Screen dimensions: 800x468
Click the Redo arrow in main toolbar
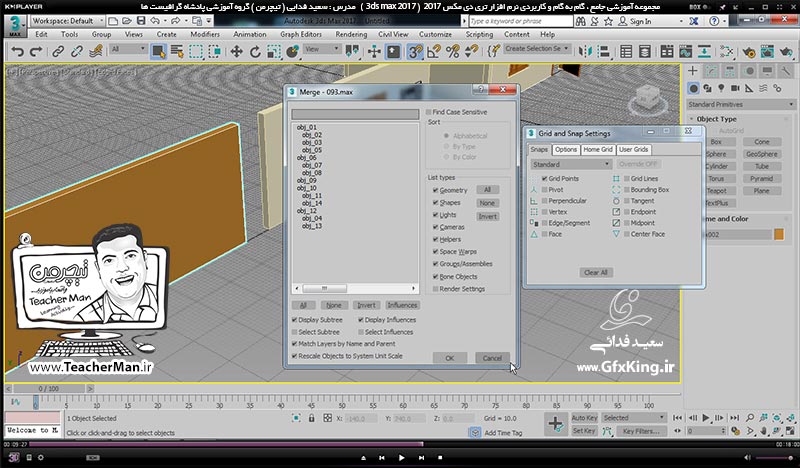(36, 52)
